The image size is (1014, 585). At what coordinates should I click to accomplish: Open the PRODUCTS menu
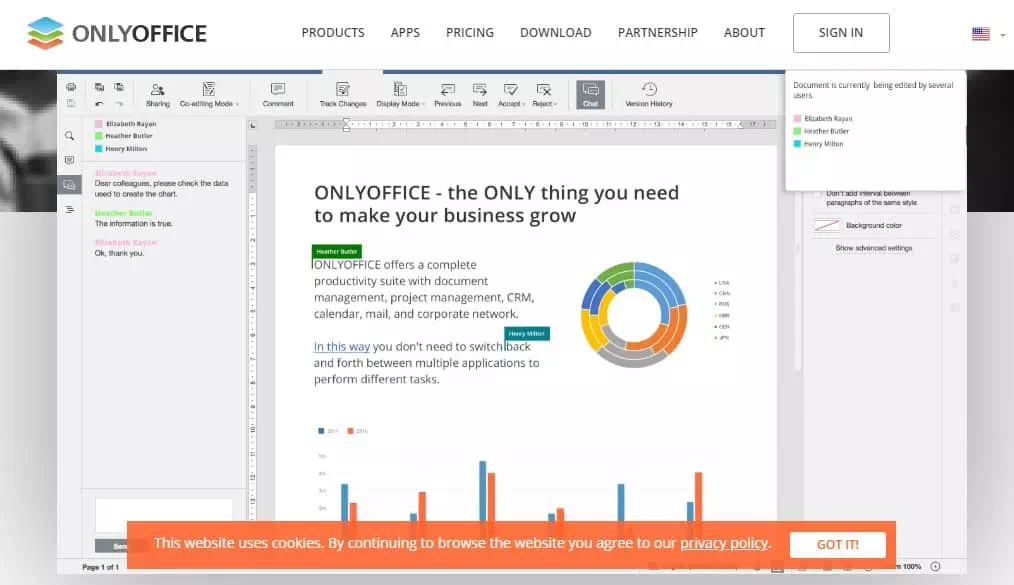333,32
